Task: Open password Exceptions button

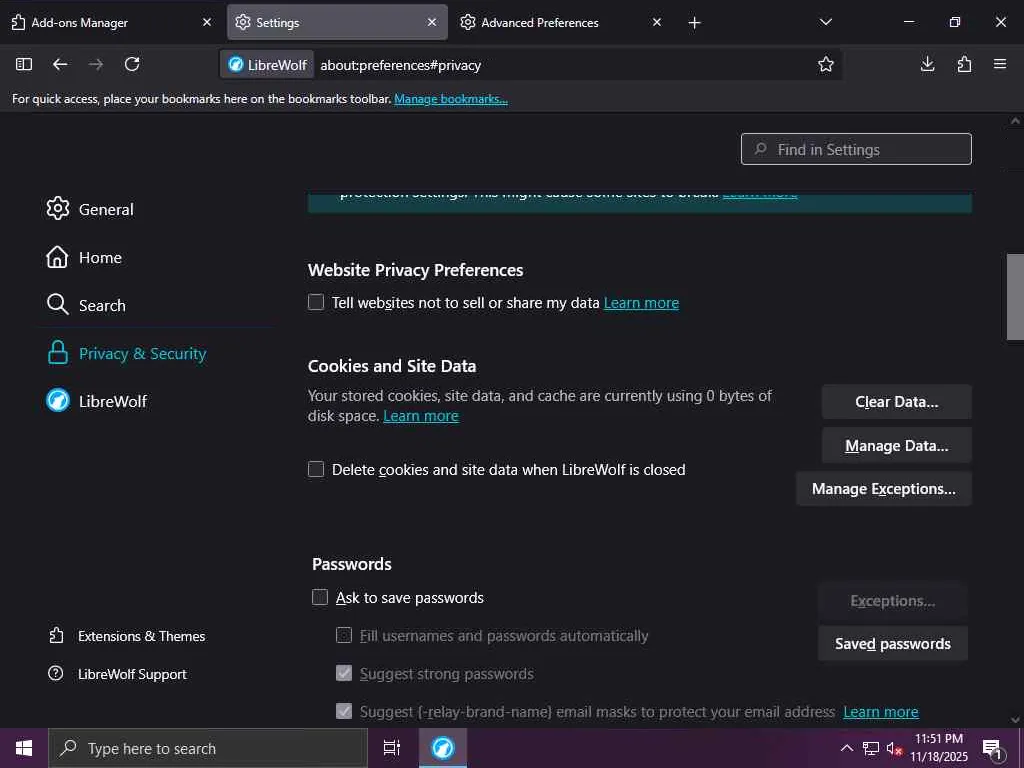Action: (892, 601)
